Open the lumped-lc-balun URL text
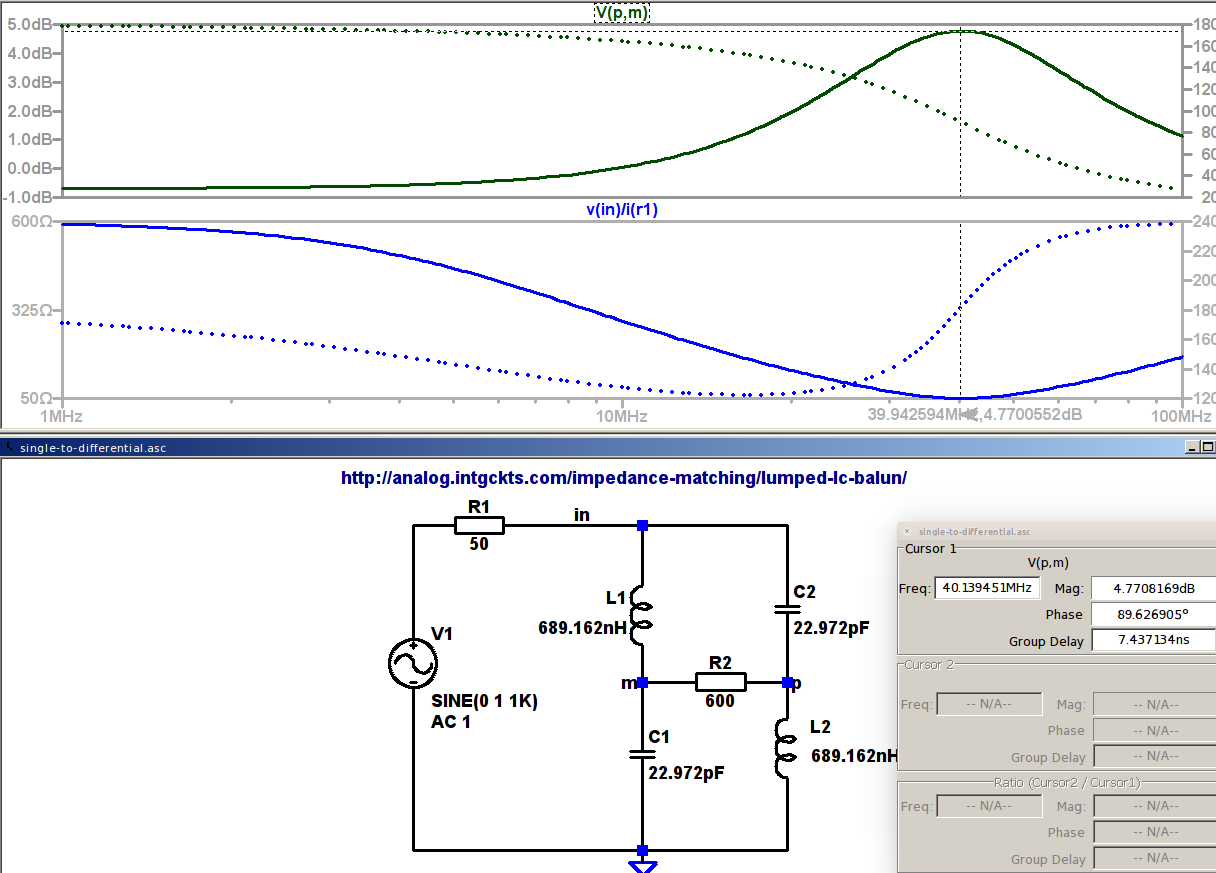 coord(623,478)
